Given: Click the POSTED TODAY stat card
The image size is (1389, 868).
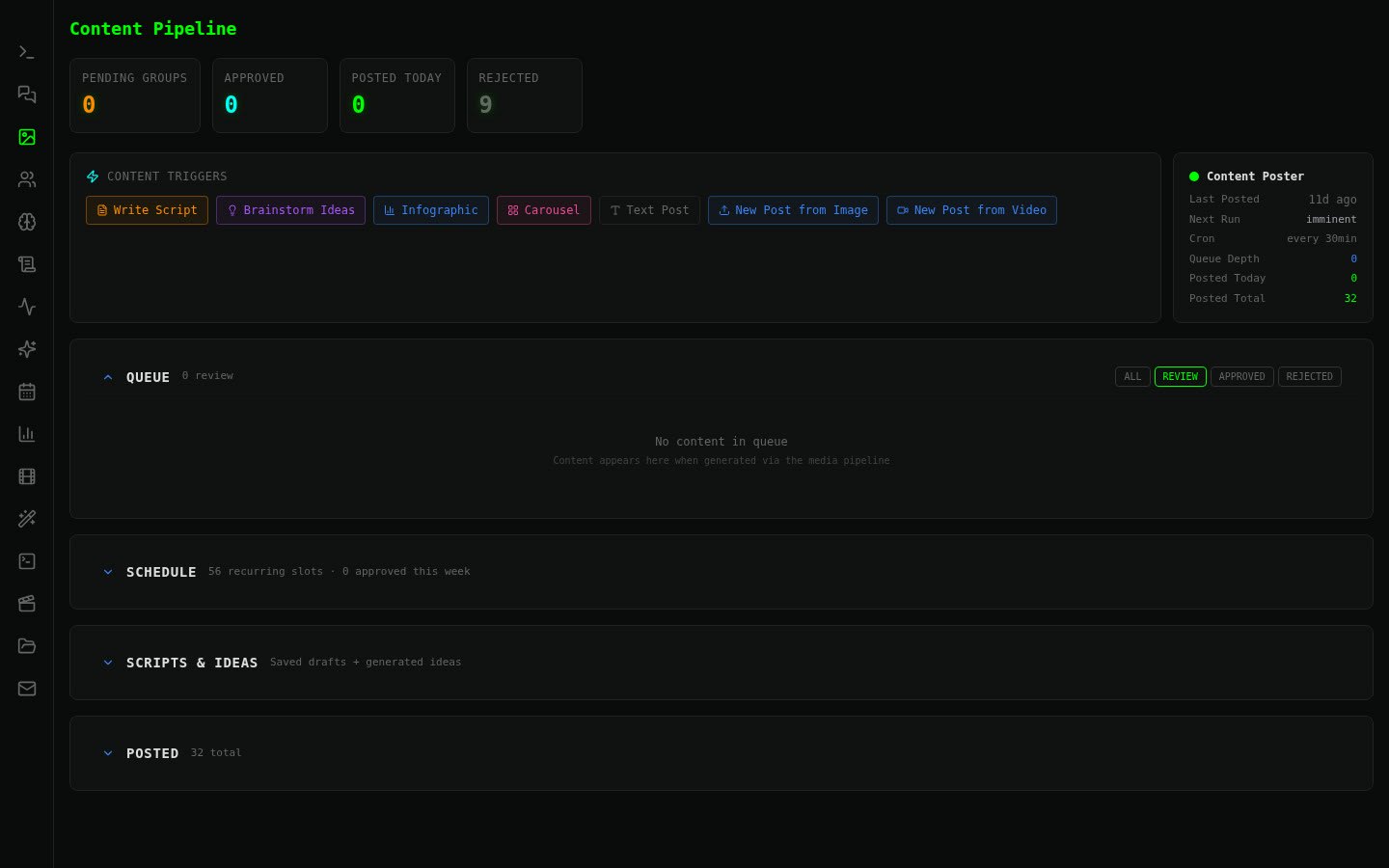Looking at the screenshot, I should tap(397, 95).
